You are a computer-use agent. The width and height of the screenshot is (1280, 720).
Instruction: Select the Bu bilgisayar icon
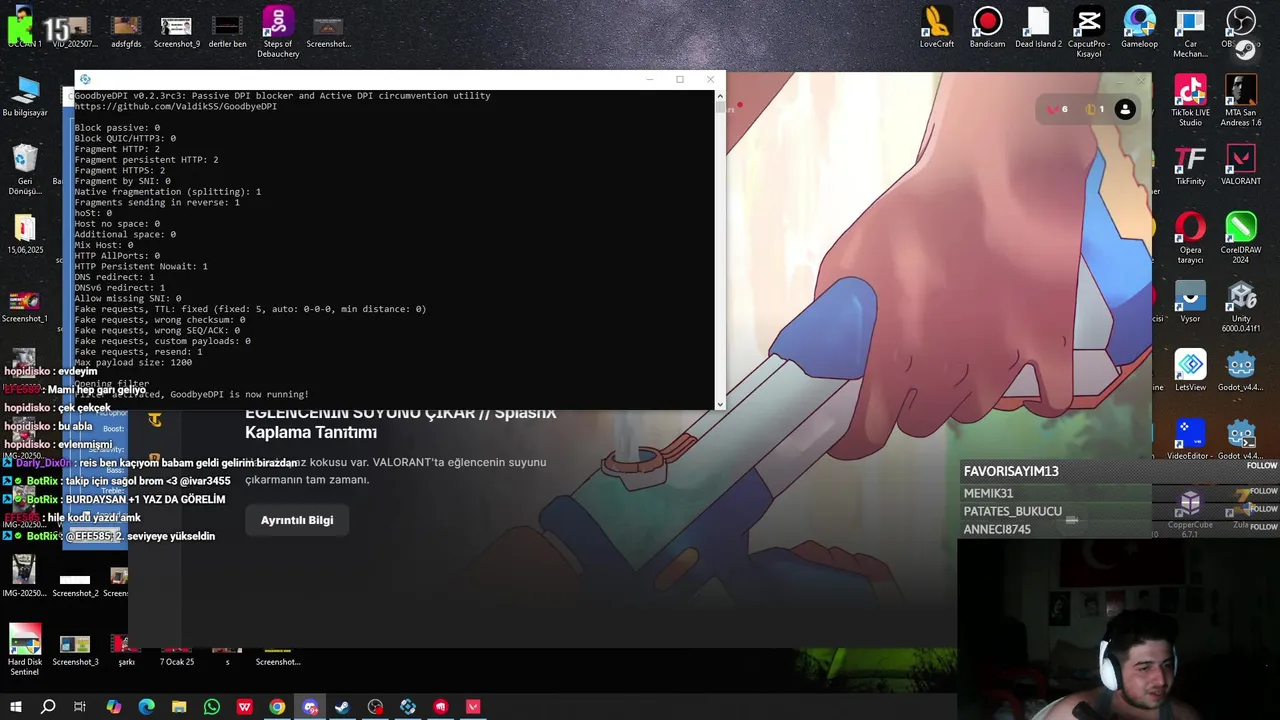(x=25, y=96)
